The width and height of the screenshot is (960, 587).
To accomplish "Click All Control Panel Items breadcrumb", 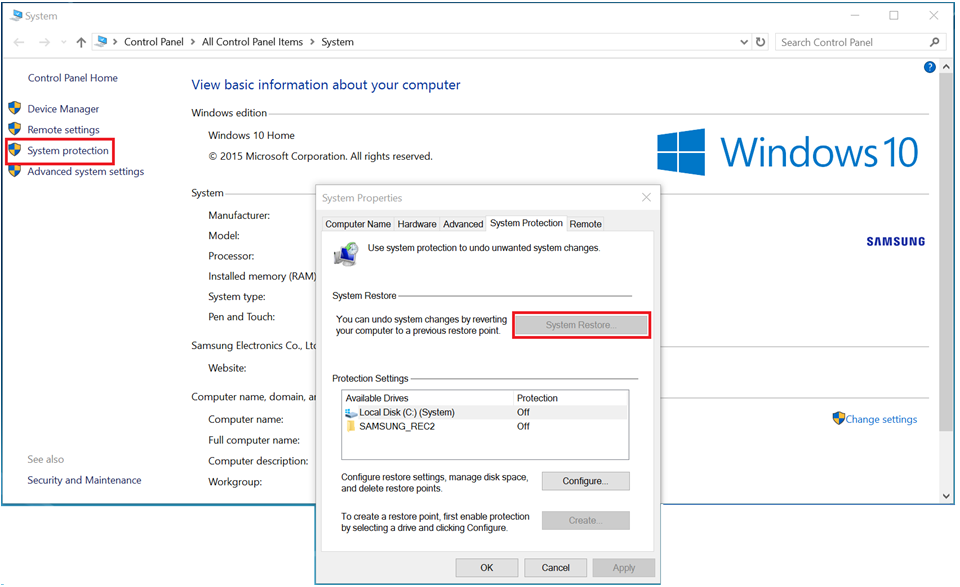I will tap(252, 42).
